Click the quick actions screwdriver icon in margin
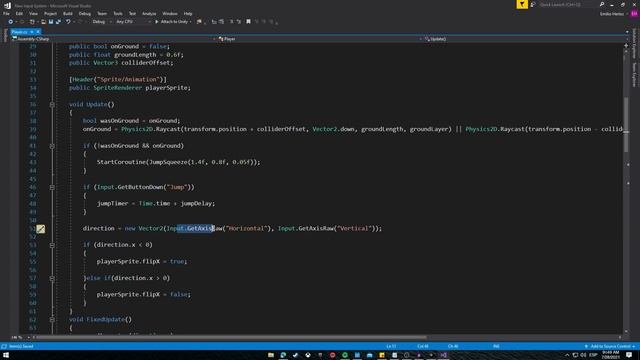Viewport: 640px width, 360px height. pos(40,229)
